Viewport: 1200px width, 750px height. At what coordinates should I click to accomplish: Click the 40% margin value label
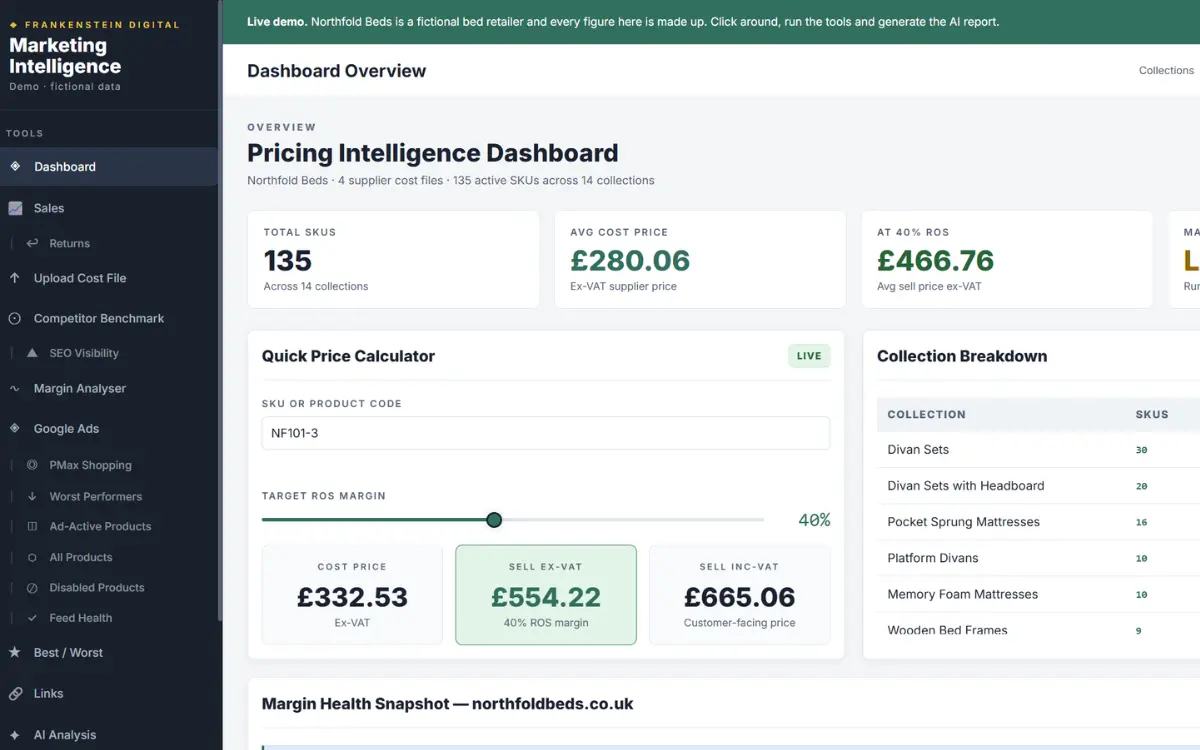point(814,520)
